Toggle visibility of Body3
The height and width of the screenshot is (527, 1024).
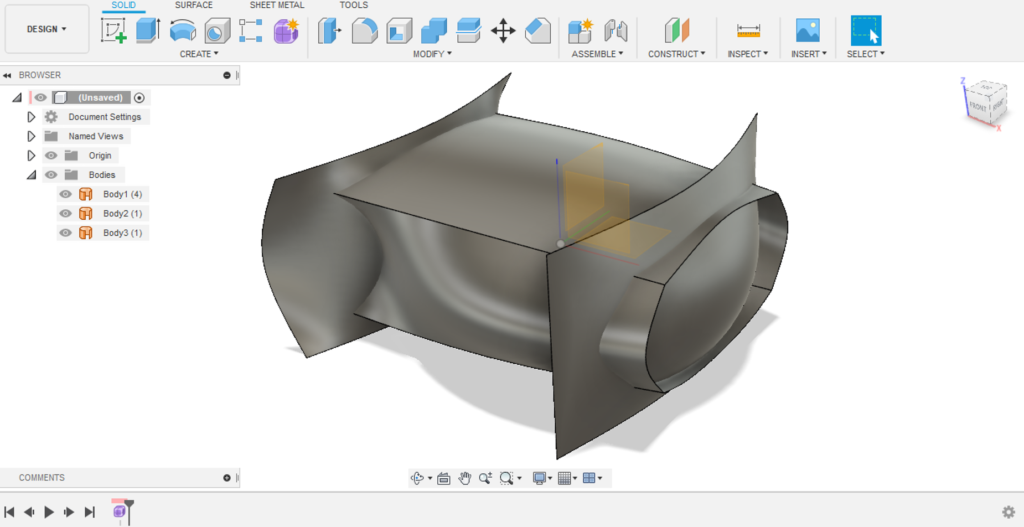pos(66,233)
